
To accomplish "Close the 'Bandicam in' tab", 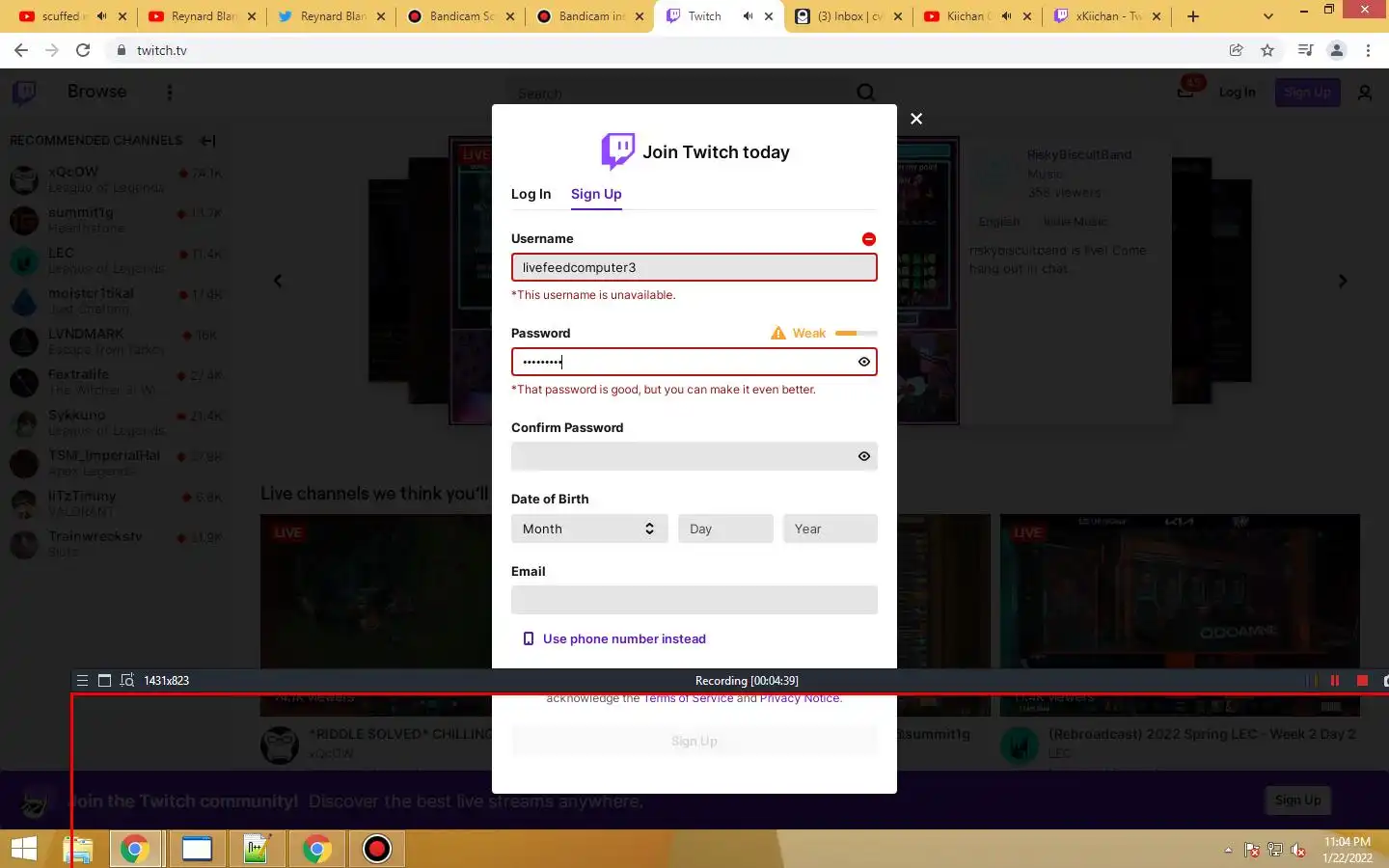I will pyautogui.click(x=640, y=16).
